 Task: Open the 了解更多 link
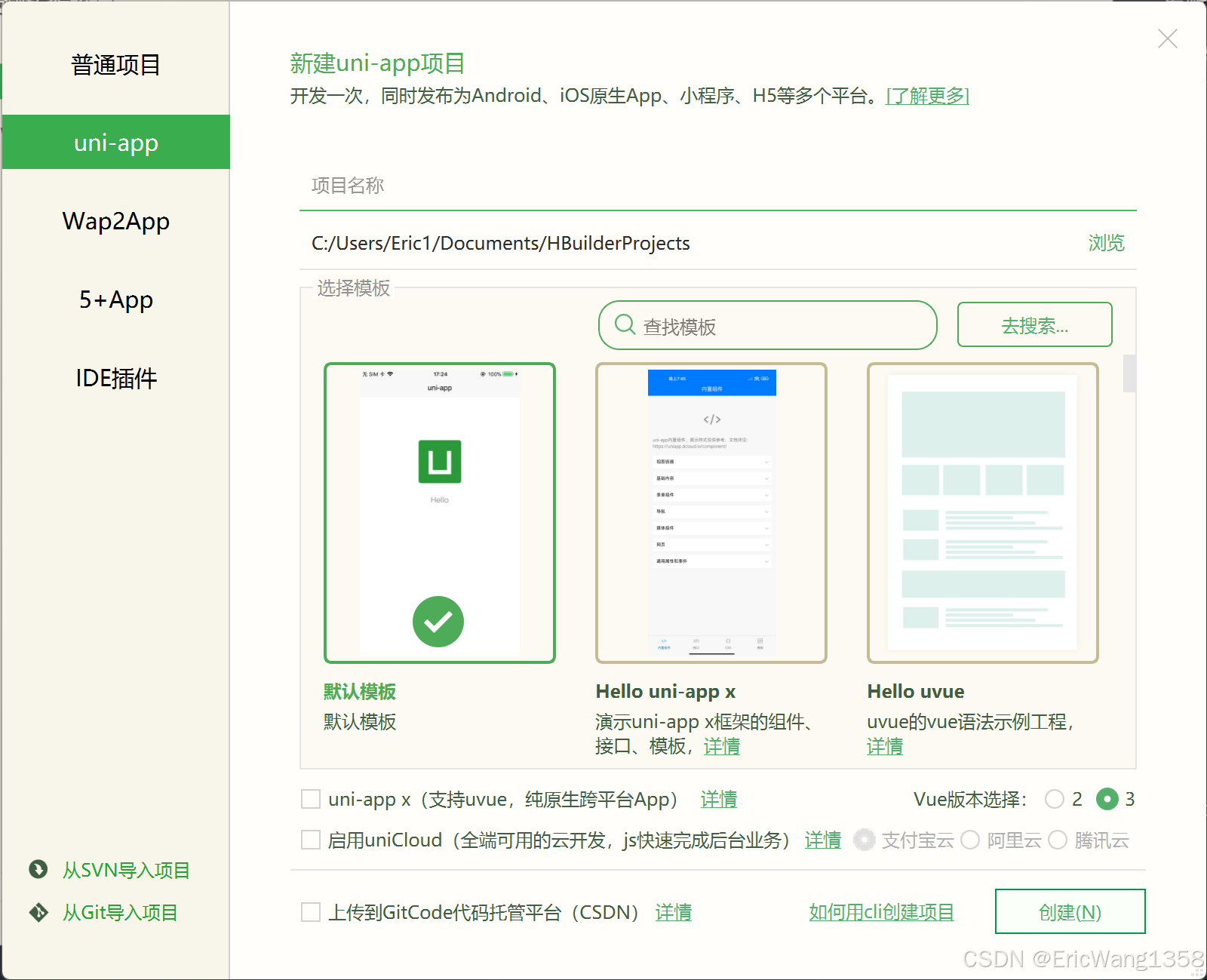coord(926,96)
